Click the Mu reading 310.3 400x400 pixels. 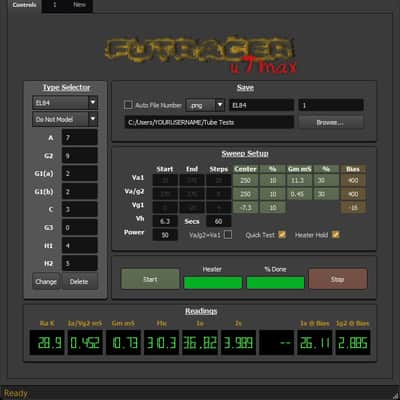(162, 342)
